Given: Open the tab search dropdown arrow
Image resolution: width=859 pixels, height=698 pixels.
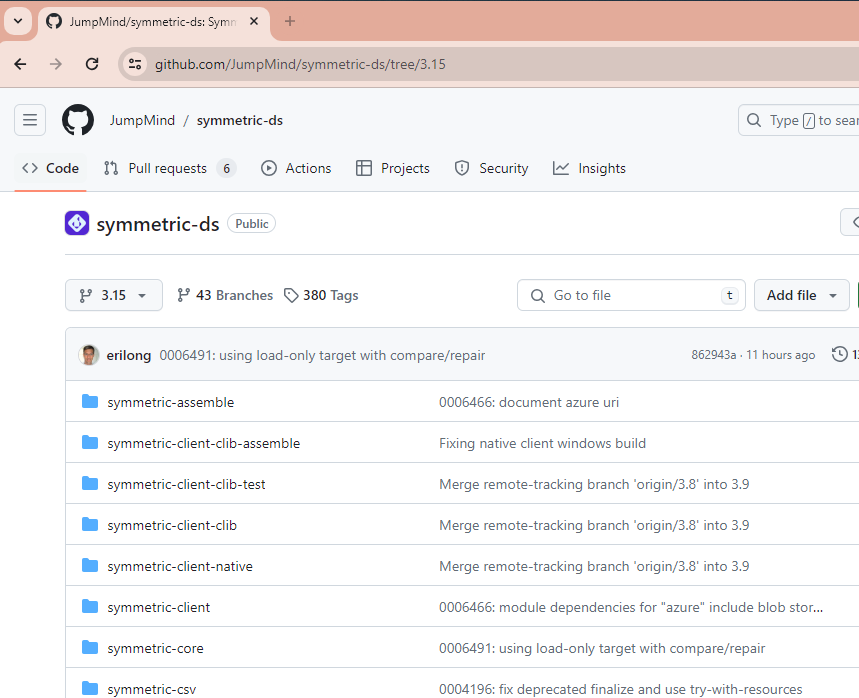Looking at the screenshot, I should pyautogui.click(x=18, y=21).
